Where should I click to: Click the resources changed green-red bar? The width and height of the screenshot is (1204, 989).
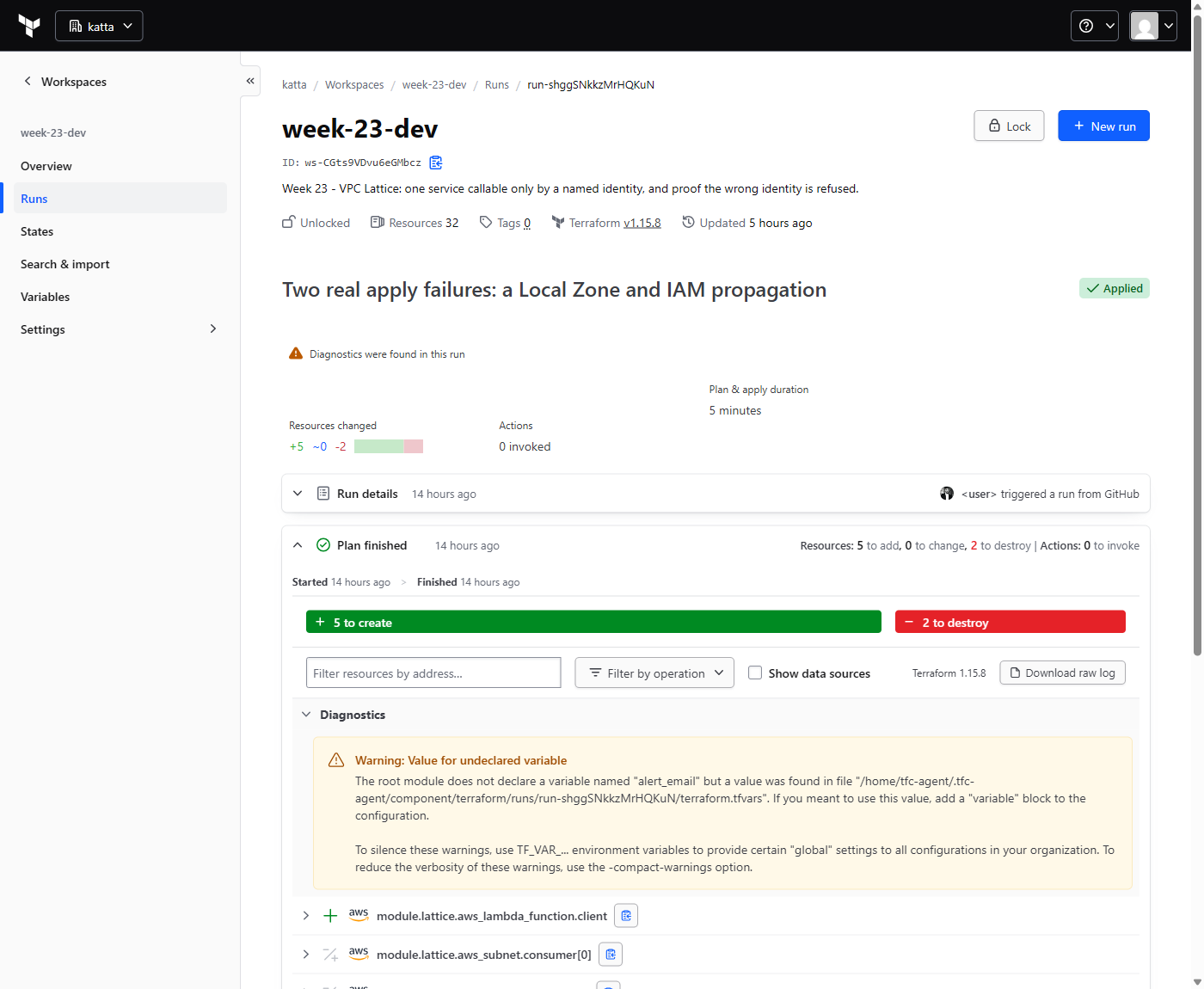click(389, 446)
